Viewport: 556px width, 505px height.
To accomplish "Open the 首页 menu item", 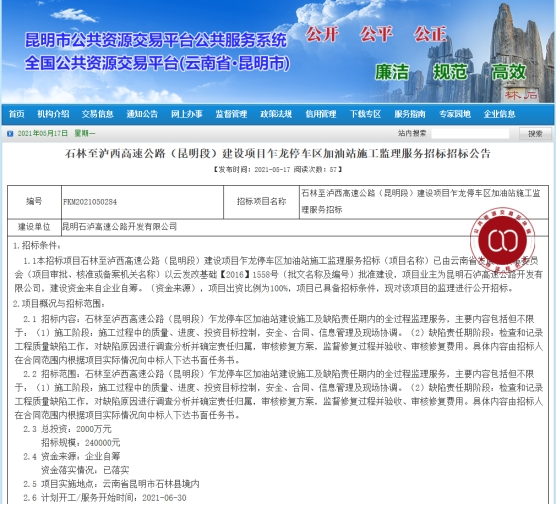I will tap(16, 114).
